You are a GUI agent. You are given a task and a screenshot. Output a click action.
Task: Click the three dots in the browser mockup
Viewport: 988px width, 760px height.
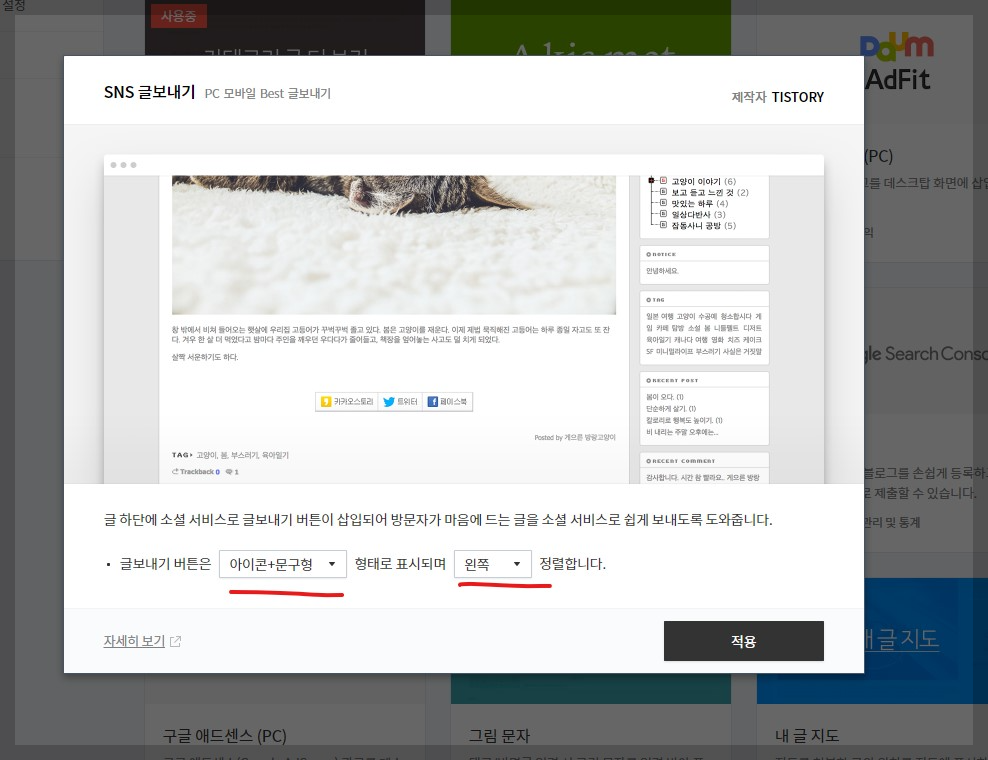(124, 164)
